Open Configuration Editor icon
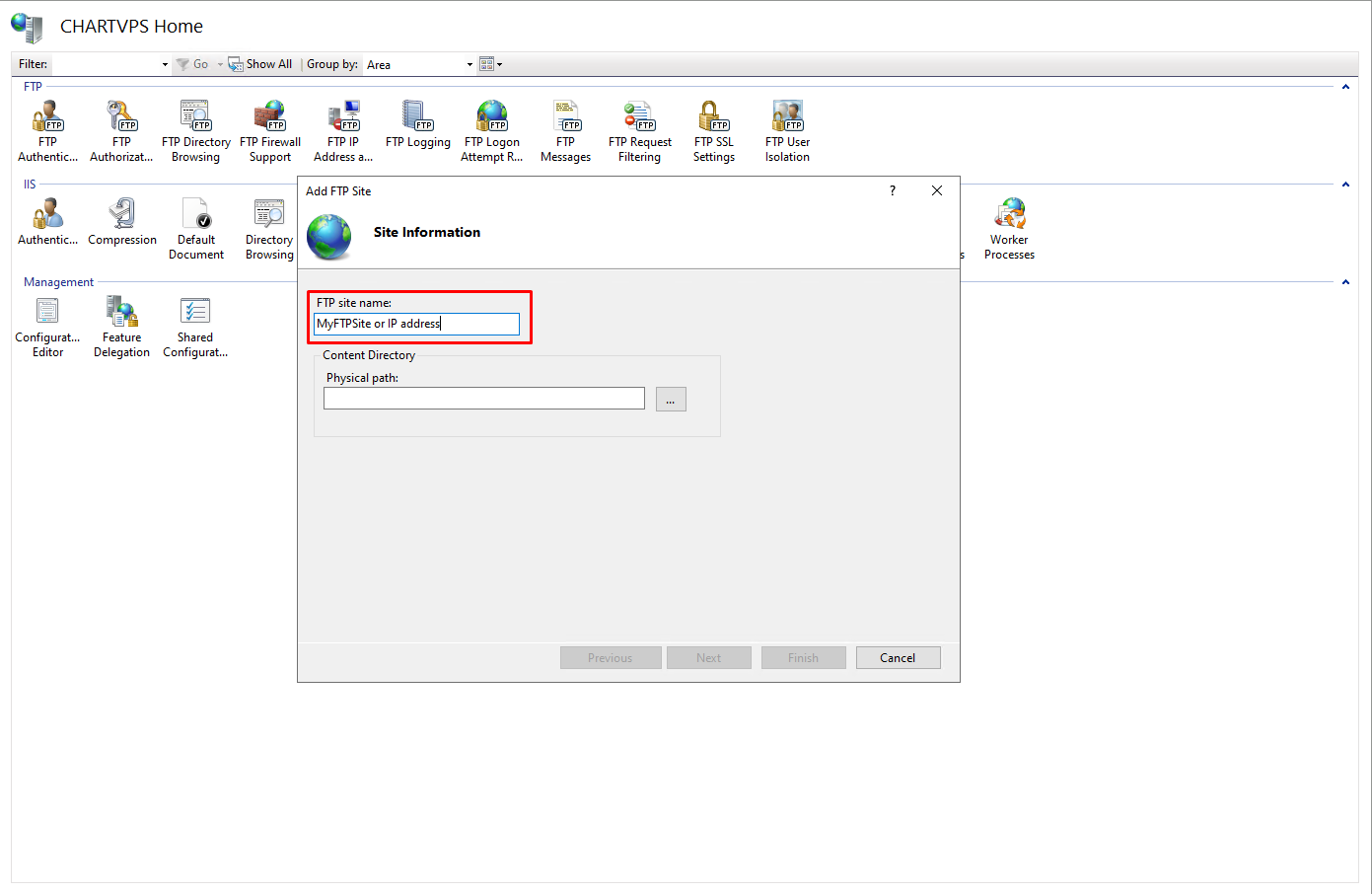 [x=47, y=326]
